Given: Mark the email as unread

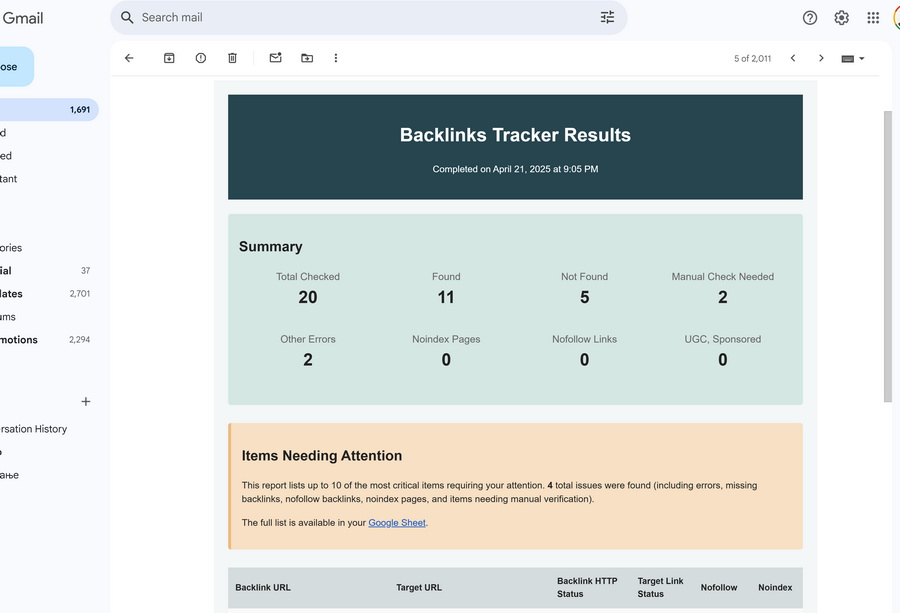Looking at the screenshot, I should pyautogui.click(x=275, y=58).
